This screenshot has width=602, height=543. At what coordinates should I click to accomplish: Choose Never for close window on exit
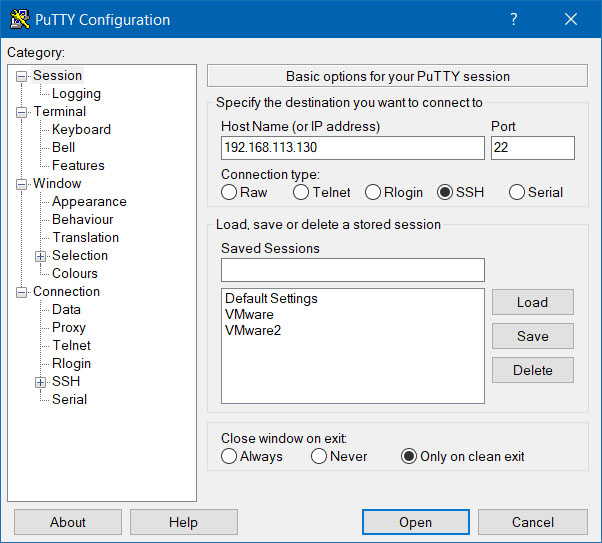(x=319, y=456)
